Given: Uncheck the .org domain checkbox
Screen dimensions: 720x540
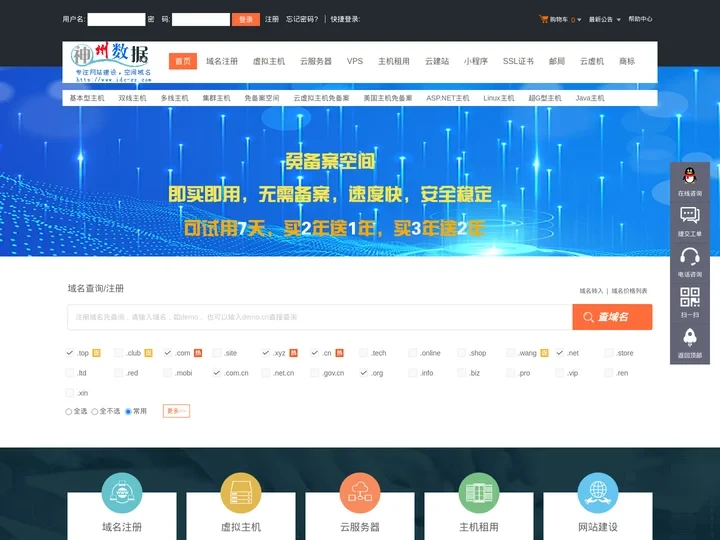Looking at the screenshot, I should tap(364, 372).
